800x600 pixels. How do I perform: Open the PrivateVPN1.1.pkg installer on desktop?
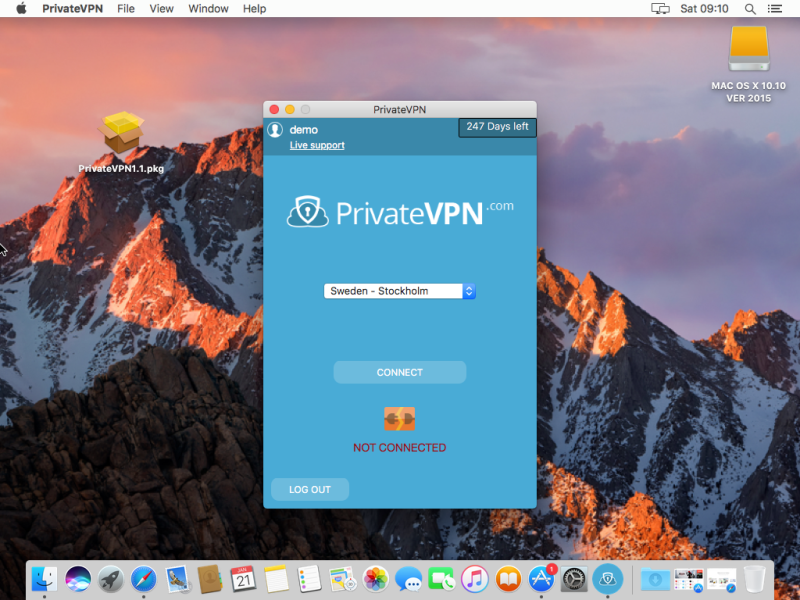click(121, 135)
